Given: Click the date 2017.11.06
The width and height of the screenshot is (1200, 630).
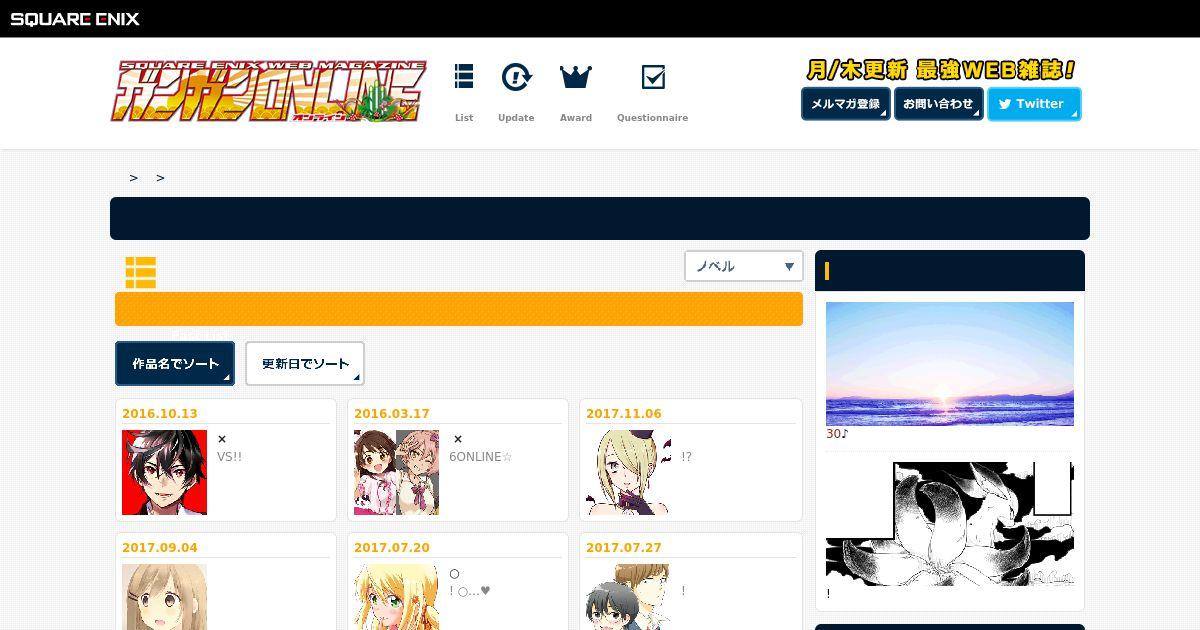Looking at the screenshot, I should [x=624, y=414].
